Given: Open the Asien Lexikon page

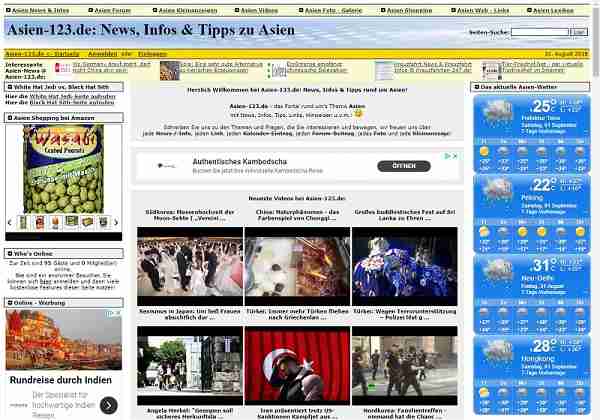Looking at the screenshot, I should 553,11.
